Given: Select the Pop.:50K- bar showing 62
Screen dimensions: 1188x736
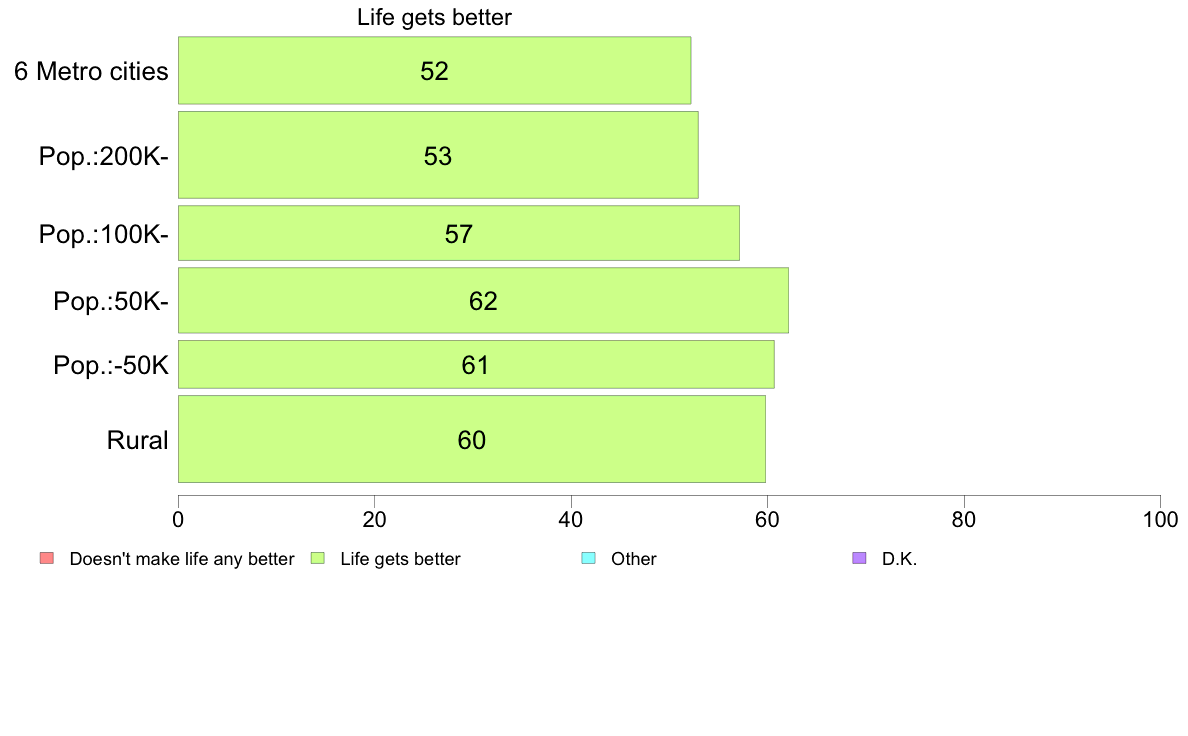Looking at the screenshot, I should (x=483, y=300).
